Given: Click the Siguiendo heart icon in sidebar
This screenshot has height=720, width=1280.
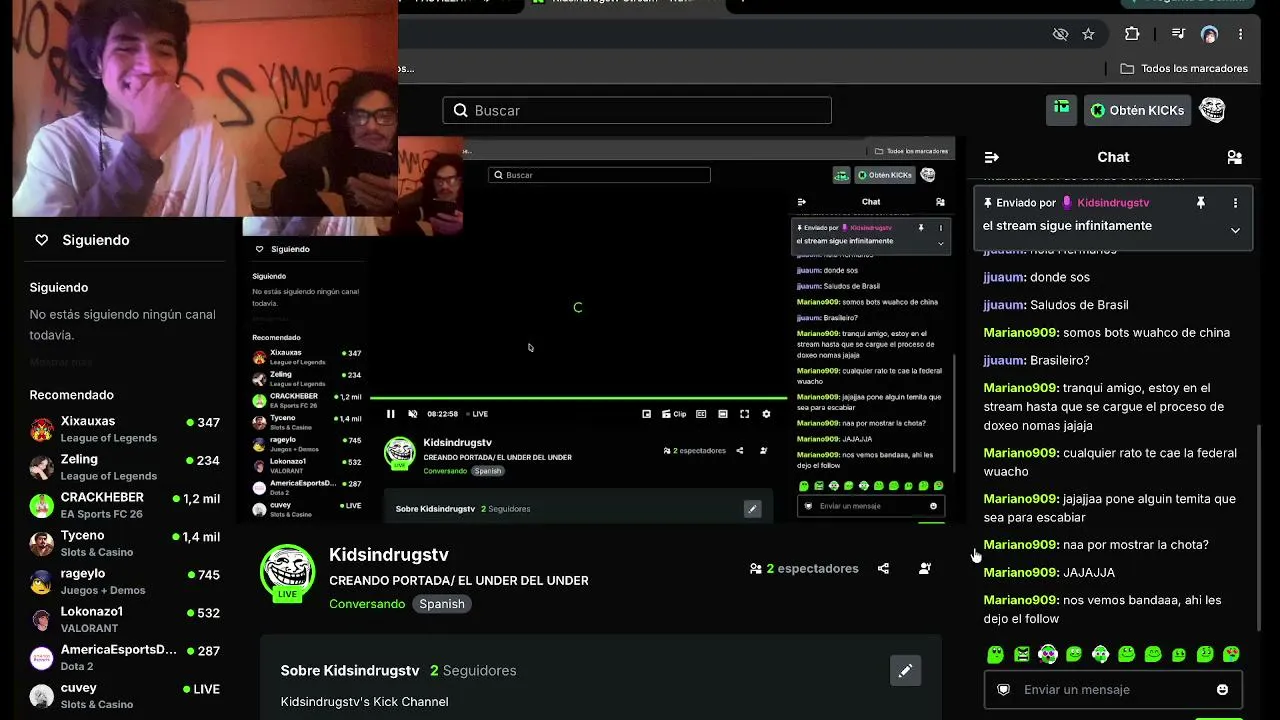Looking at the screenshot, I should coord(42,240).
